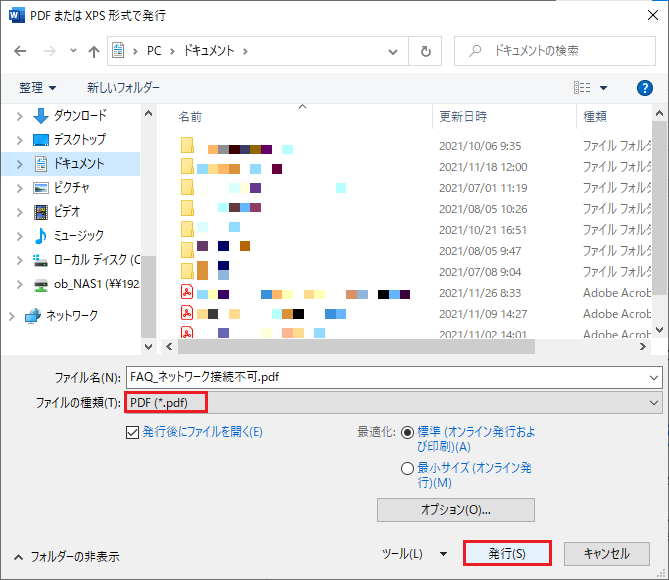Select the 標準 optimization radio button
This screenshot has width=669, height=580.
407,433
